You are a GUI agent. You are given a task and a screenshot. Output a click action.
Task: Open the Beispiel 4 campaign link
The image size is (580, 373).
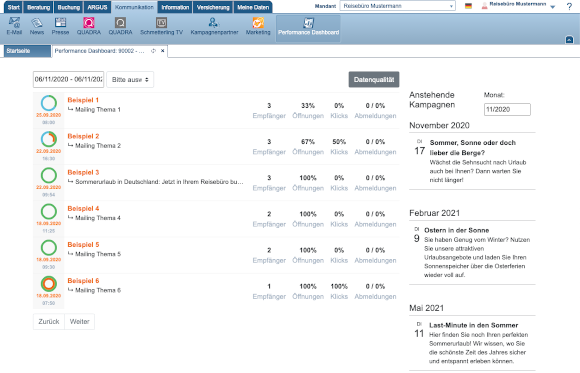pyautogui.click(x=83, y=208)
